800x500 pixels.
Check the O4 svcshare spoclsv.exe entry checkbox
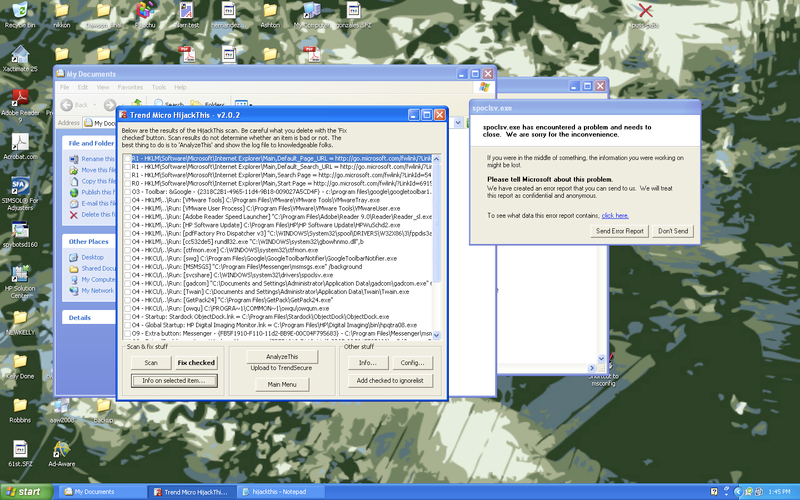[x=127, y=275]
